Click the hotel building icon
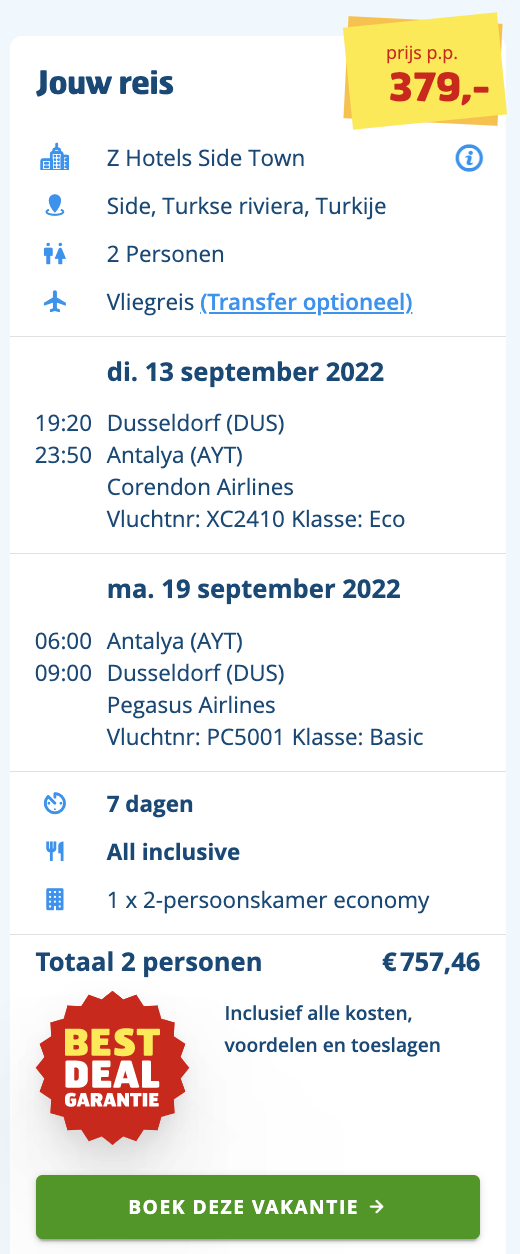 pyautogui.click(x=55, y=158)
